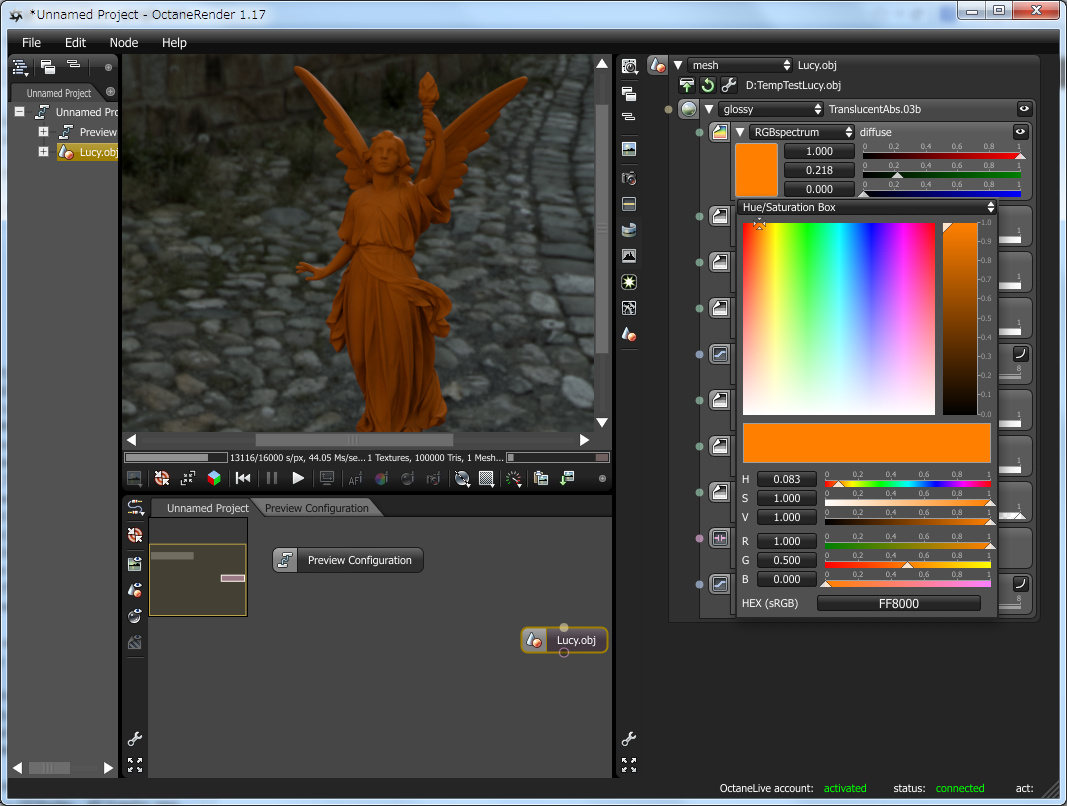The image size is (1067, 806).
Task: Click the HEX (sRGB) FF8000 field
Action: [898, 603]
